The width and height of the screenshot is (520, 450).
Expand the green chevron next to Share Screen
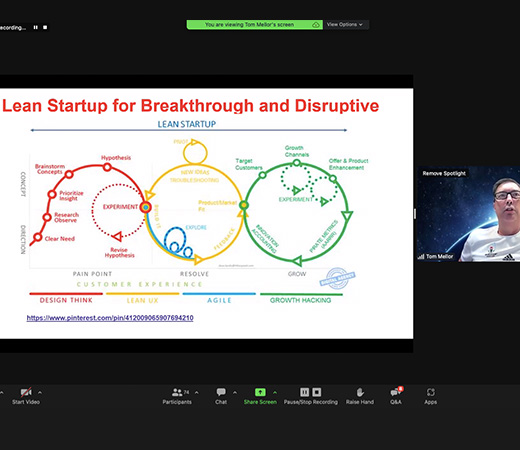(275, 392)
